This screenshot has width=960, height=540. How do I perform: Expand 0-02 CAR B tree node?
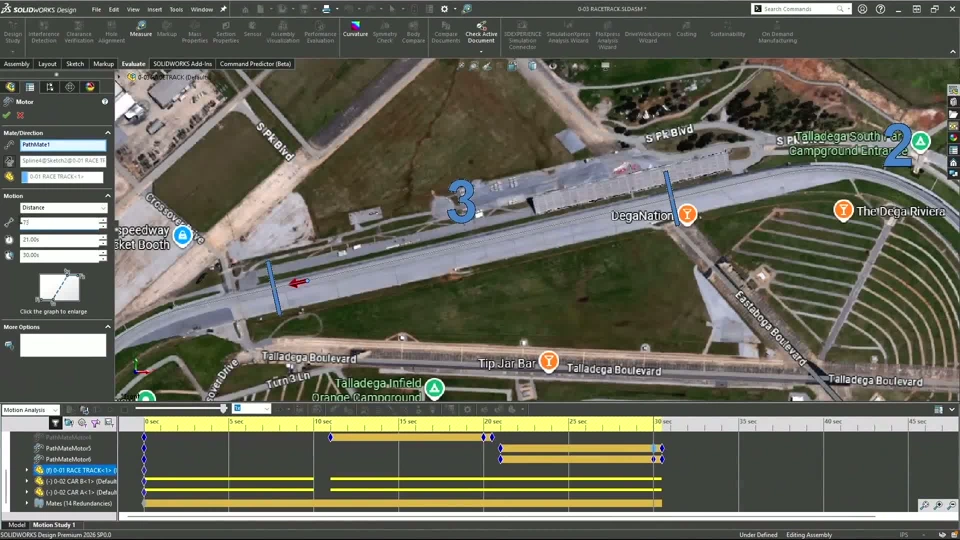click(x=26, y=481)
